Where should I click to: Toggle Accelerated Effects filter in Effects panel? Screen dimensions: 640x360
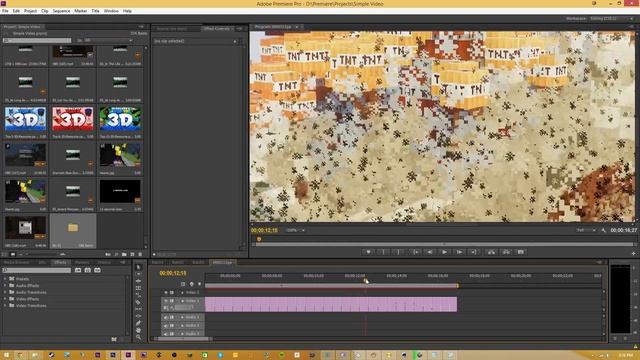pyautogui.click(x=78, y=270)
